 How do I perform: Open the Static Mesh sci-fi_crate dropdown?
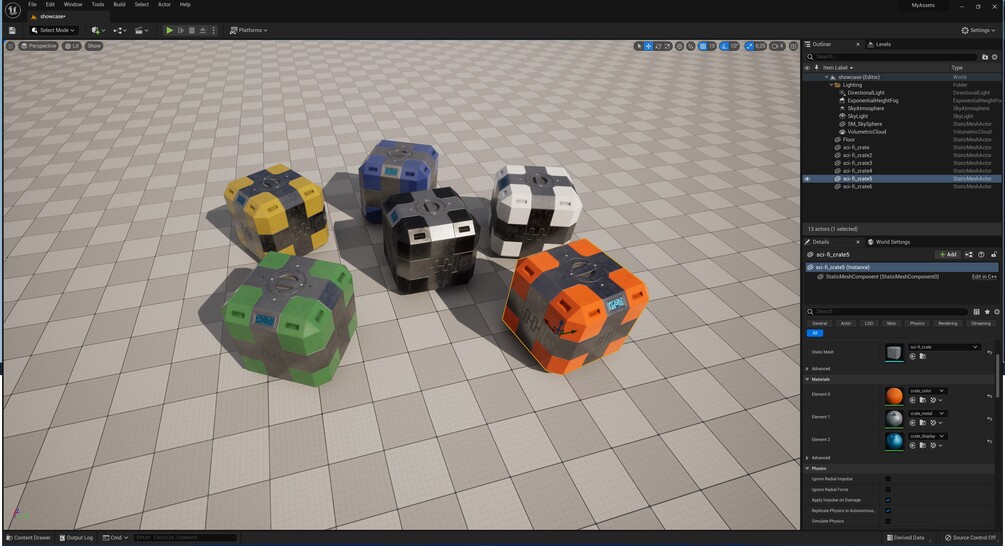point(944,347)
